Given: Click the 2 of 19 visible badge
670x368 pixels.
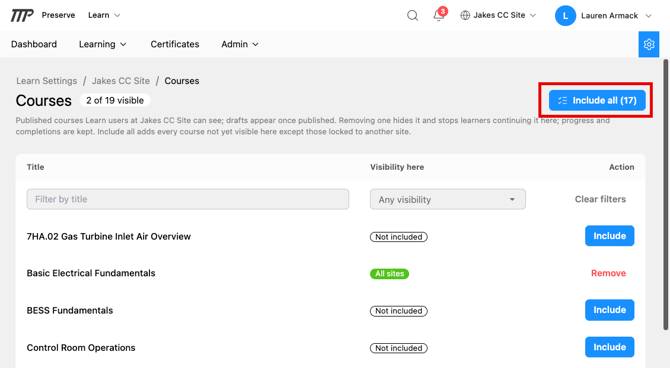Looking at the screenshot, I should click(115, 100).
